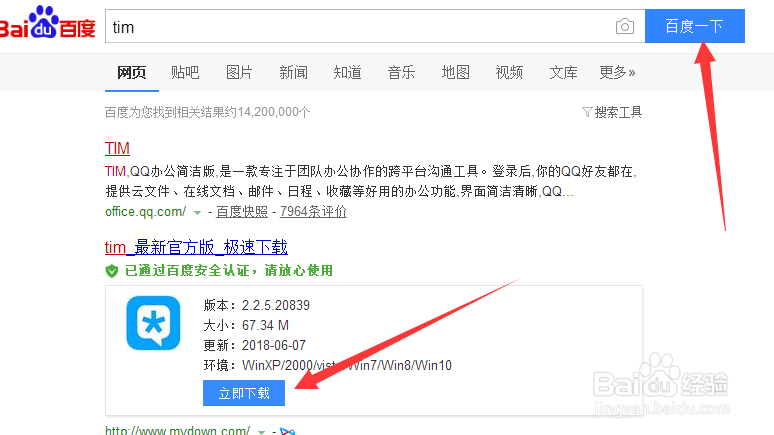Switch to the 贴吧 tab
This screenshot has width=774, height=435.
click(185, 73)
